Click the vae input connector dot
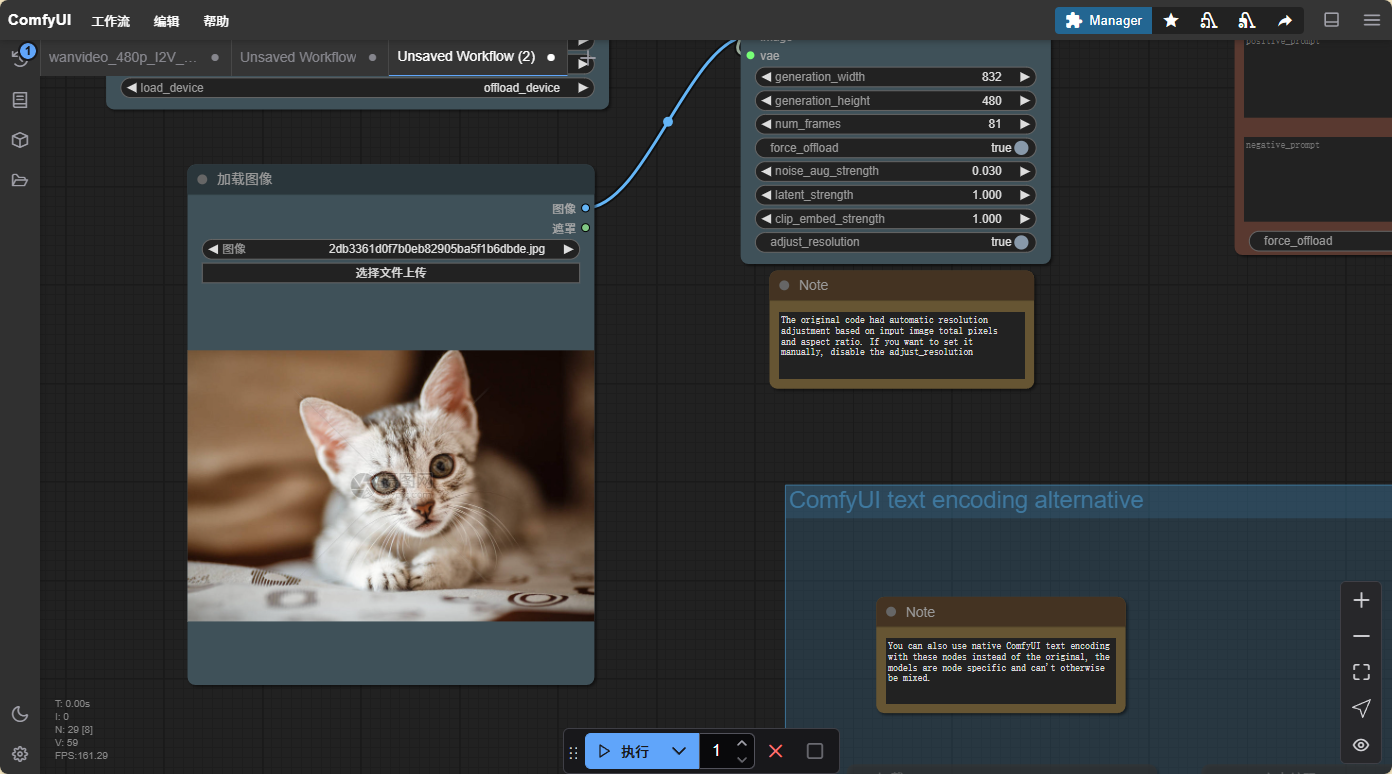1392x774 pixels. (751, 56)
